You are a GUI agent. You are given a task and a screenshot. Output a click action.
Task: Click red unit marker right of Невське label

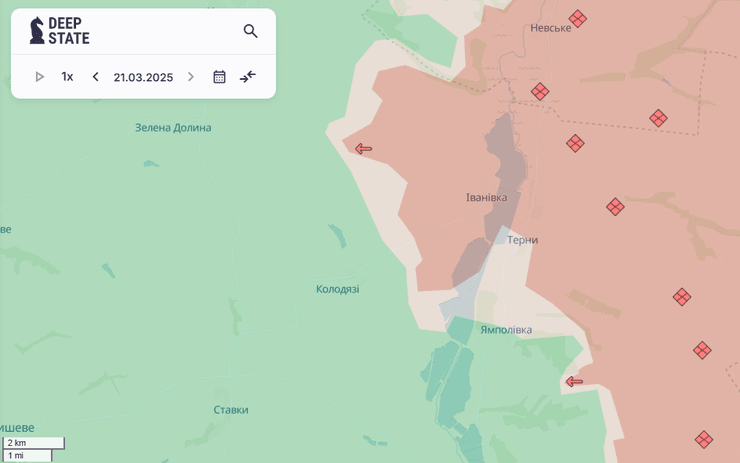[x=578, y=19]
